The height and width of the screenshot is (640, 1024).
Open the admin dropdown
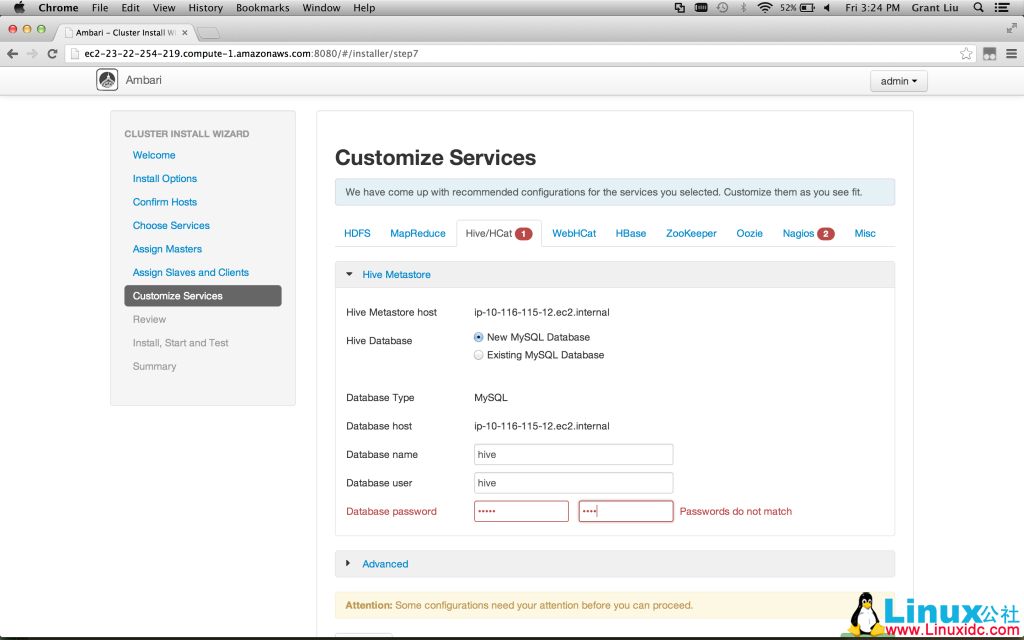tap(897, 81)
